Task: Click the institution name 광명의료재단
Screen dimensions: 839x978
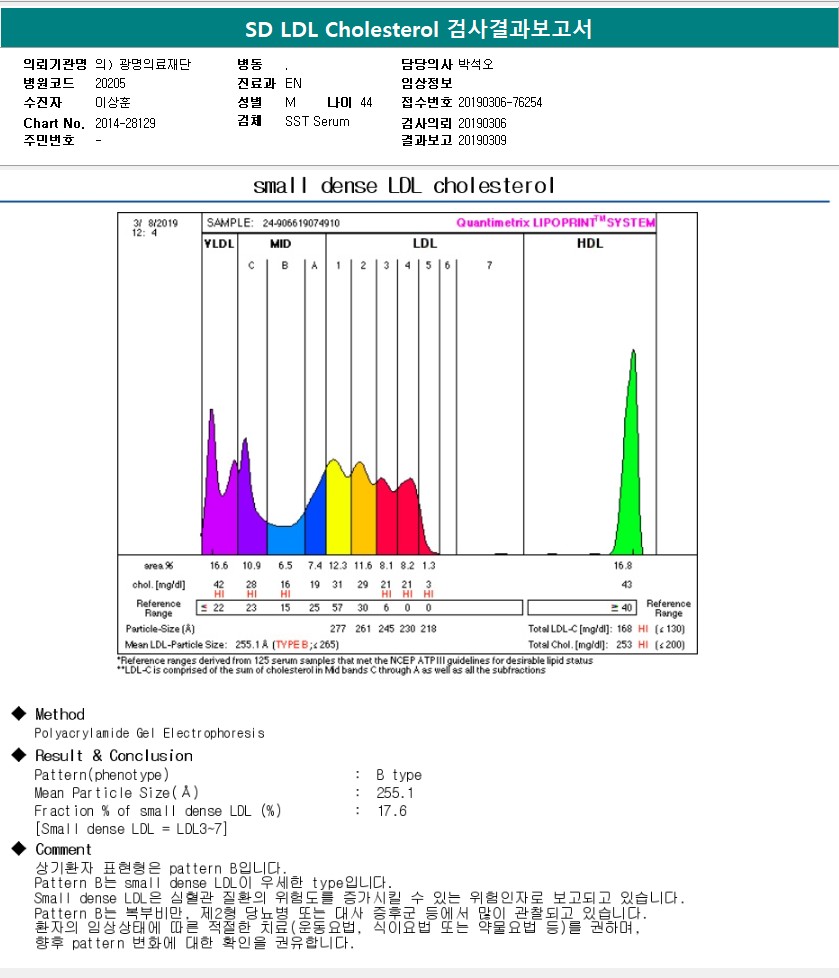Action: (155, 64)
